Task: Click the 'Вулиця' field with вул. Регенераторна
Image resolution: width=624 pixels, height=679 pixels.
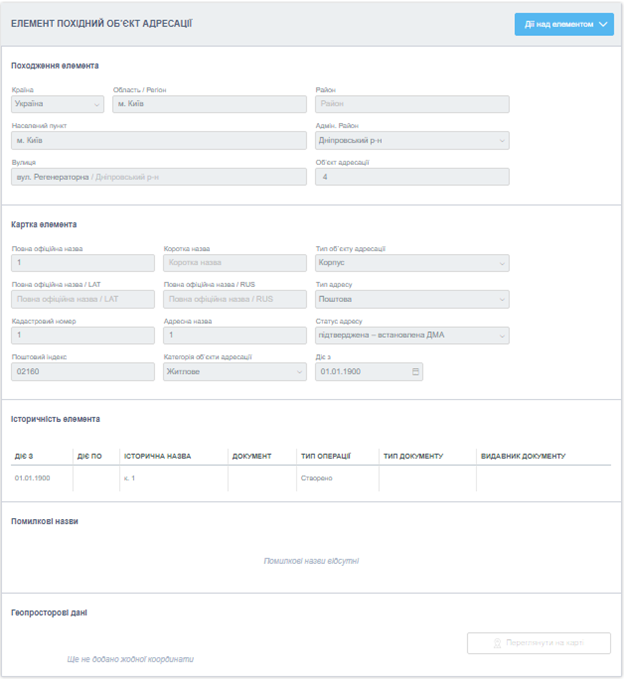Action: (x=158, y=177)
